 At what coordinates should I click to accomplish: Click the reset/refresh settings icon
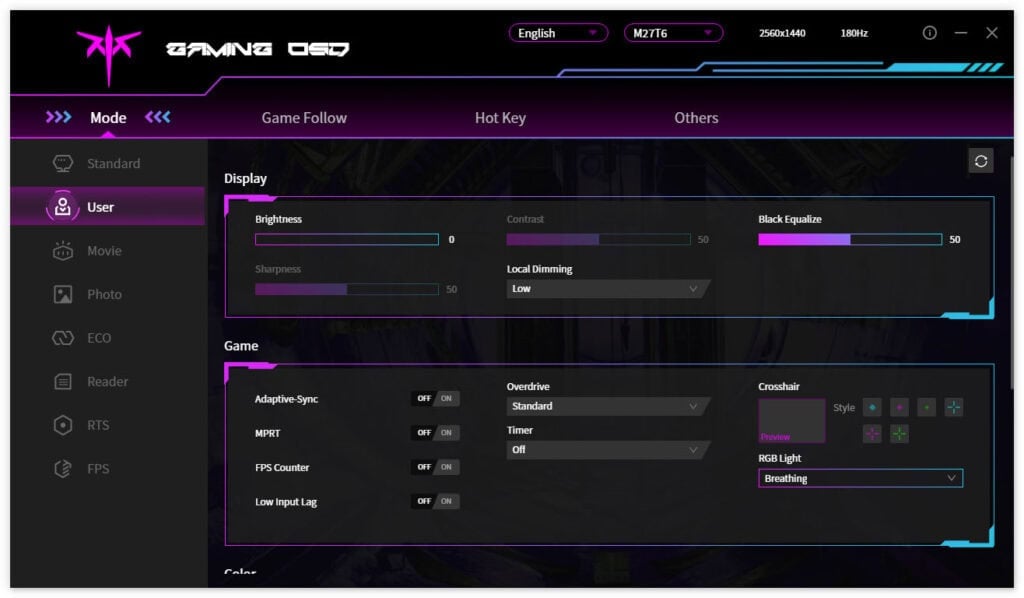coord(980,161)
